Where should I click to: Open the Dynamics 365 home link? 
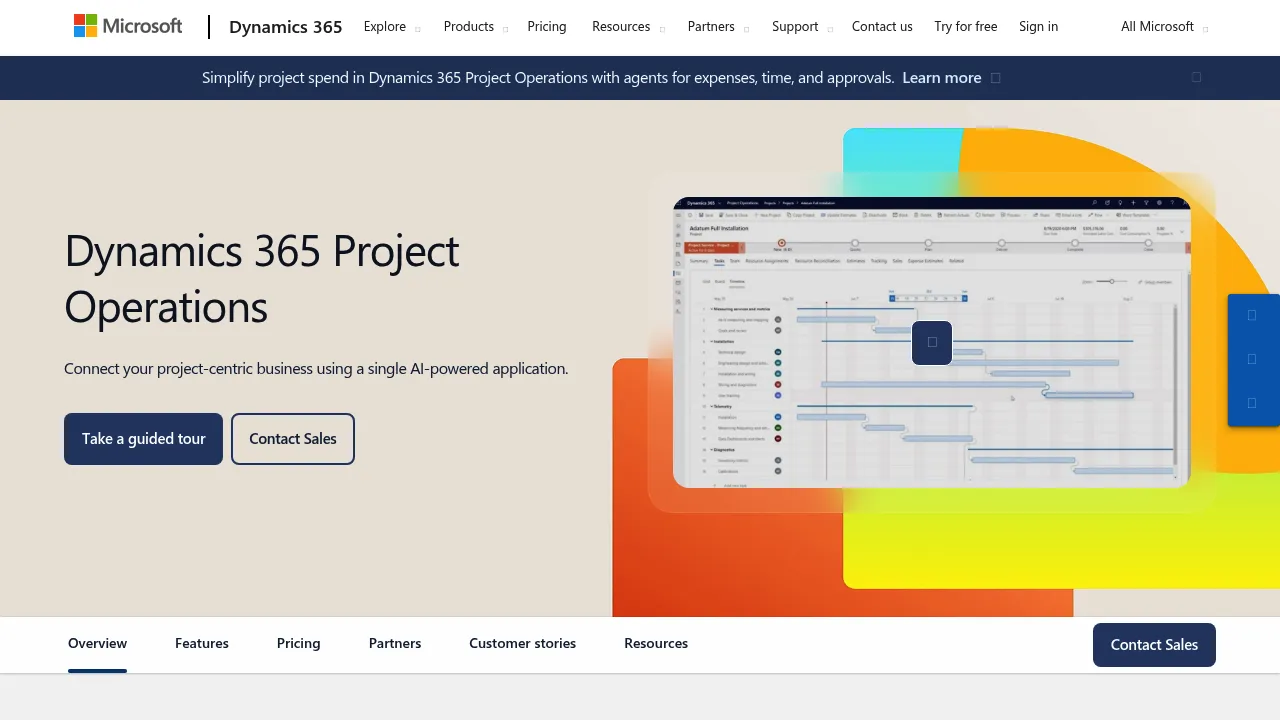286,27
